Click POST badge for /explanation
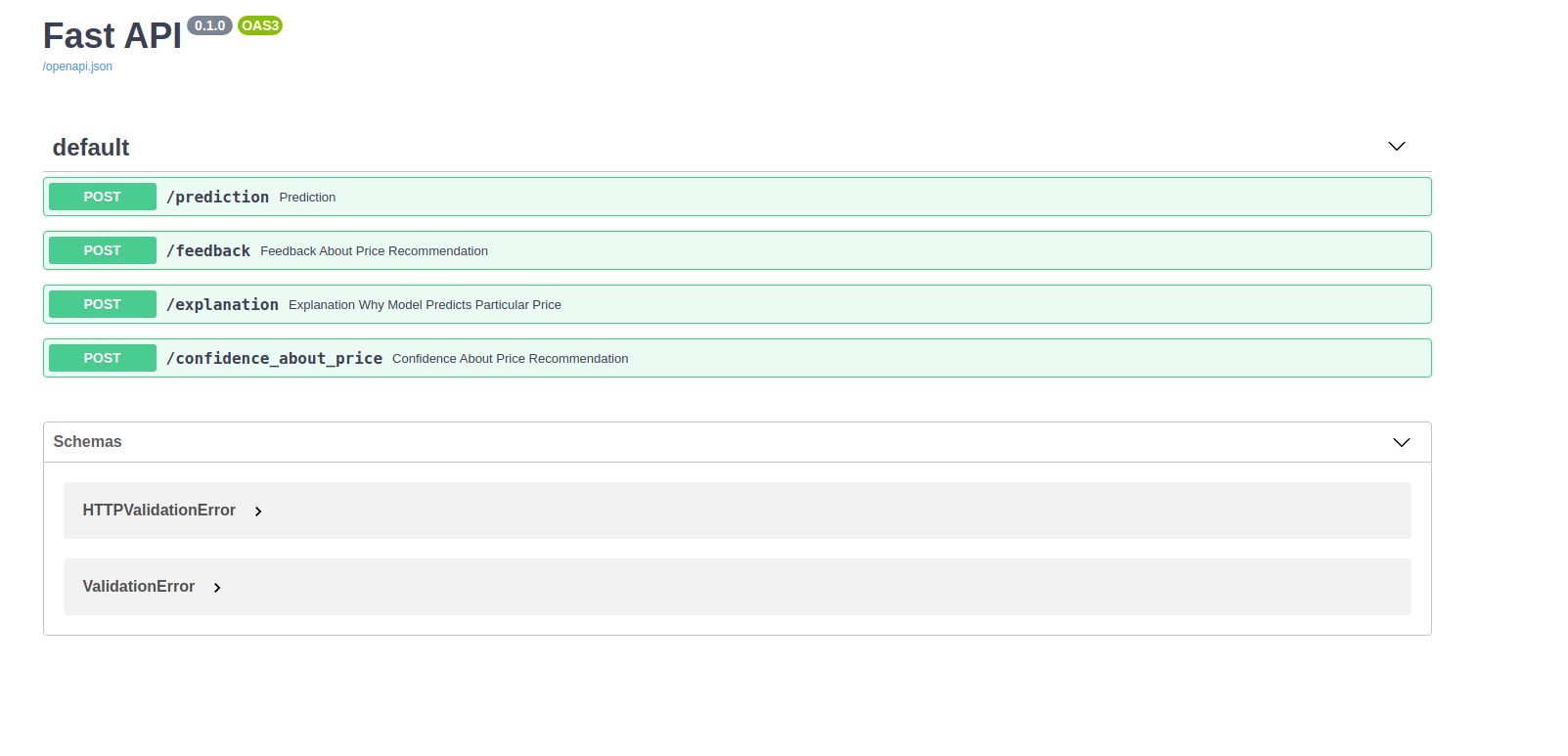 pos(103,304)
